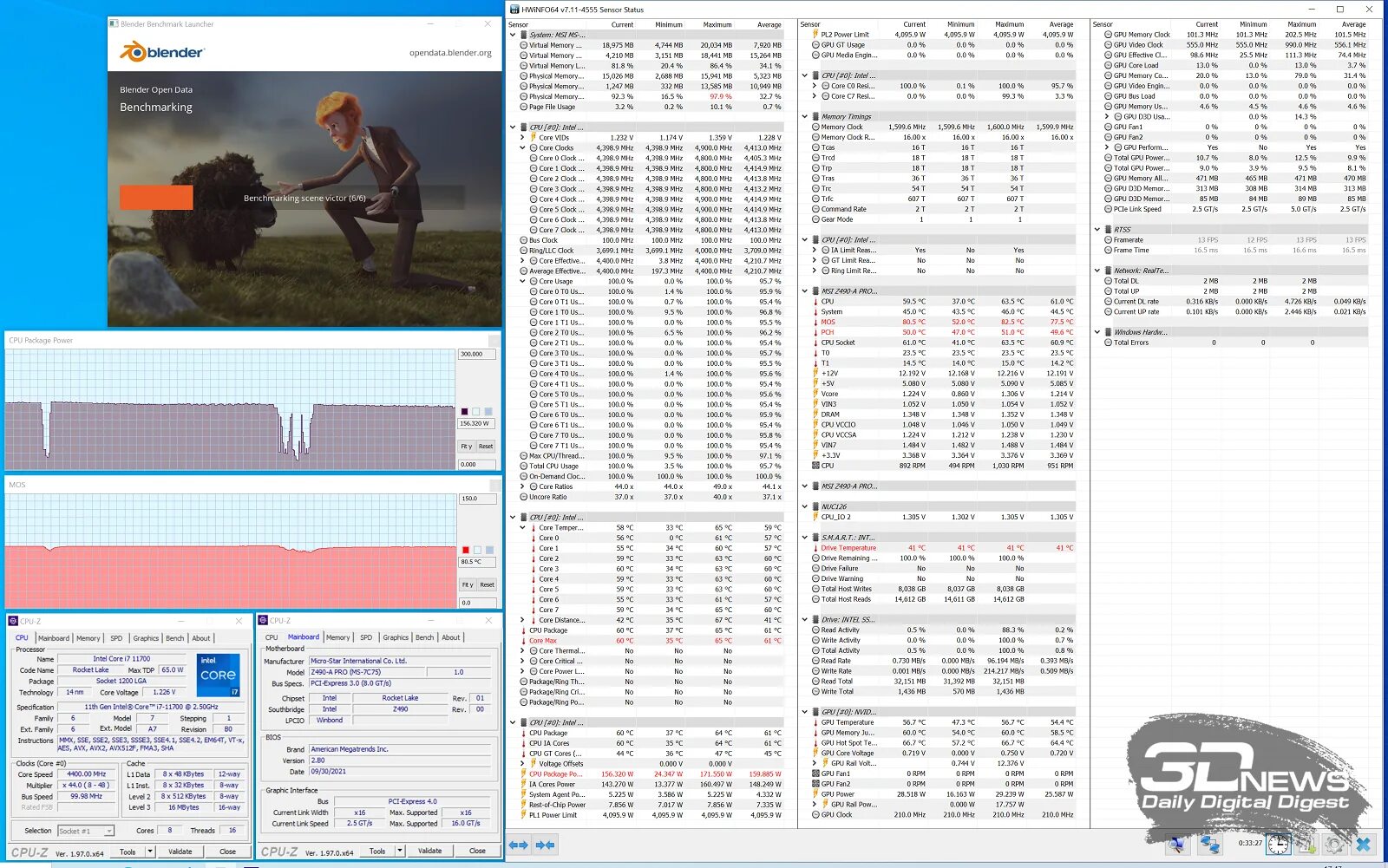Image resolution: width=1388 pixels, height=868 pixels.
Task: Expand the GPU D3D Usa... row
Action: 1107,116
